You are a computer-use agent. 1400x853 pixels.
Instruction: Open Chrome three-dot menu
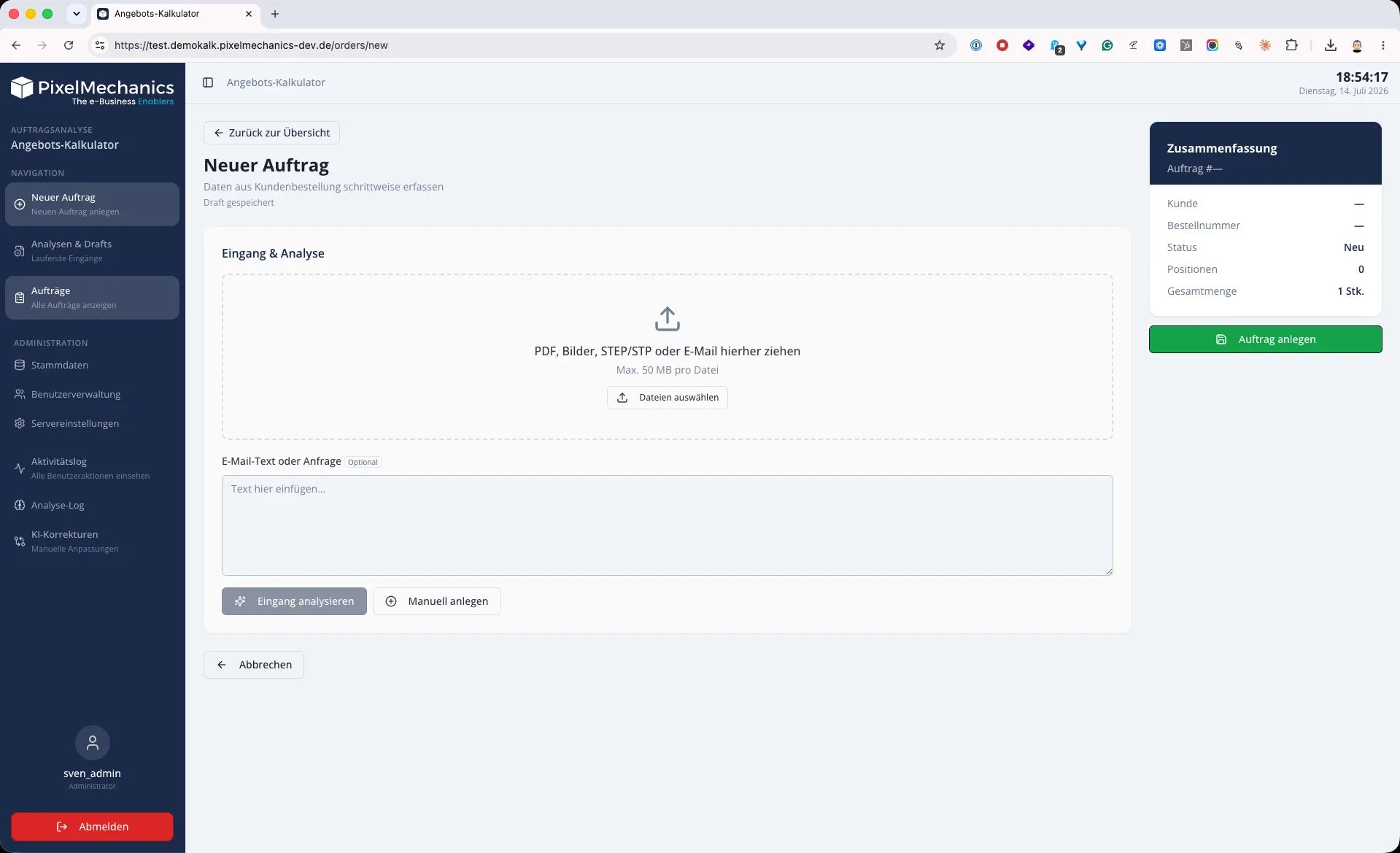coord(1382,45)
